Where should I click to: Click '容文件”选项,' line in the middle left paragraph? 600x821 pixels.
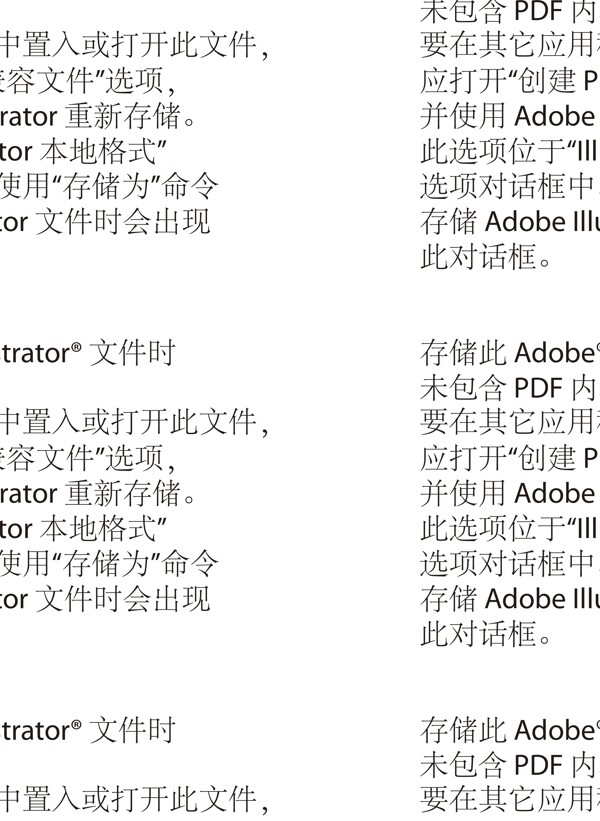tap(87, 458)
